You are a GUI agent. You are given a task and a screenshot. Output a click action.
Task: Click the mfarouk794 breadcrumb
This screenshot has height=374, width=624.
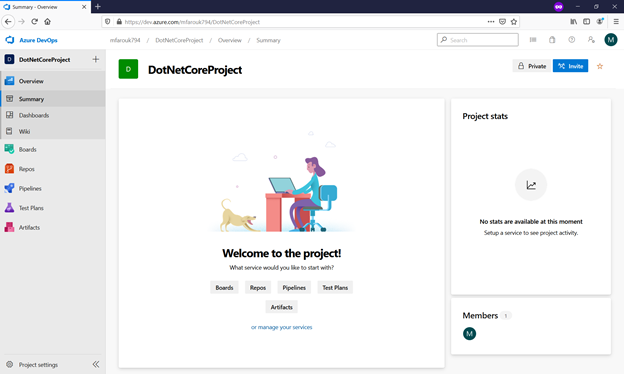point(125,40)
